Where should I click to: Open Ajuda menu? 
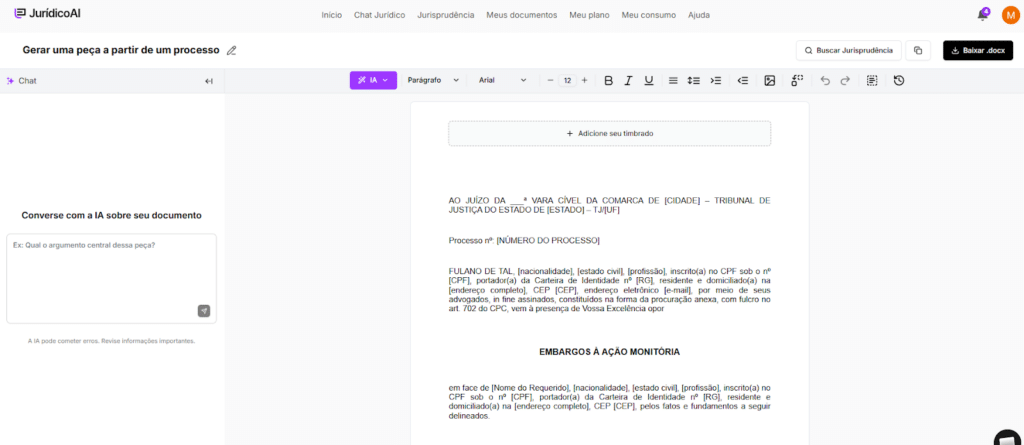click(699, 15)
